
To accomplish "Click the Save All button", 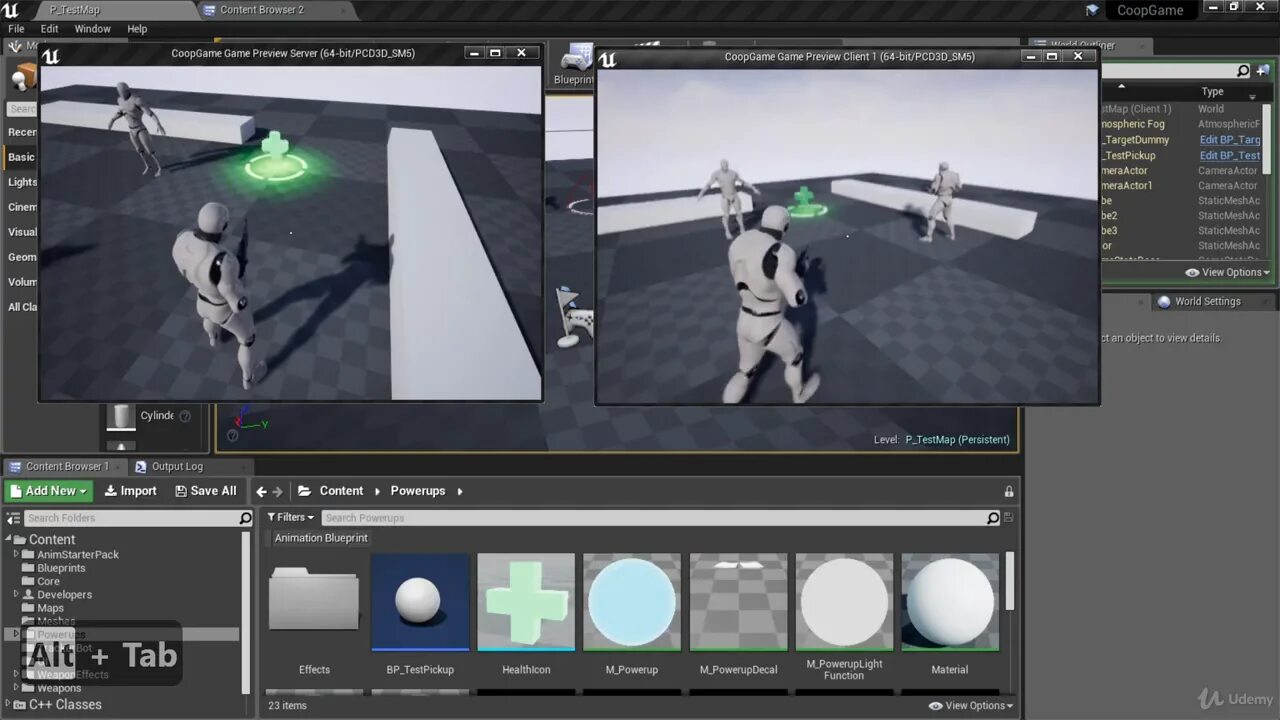I will click(206, 491).
